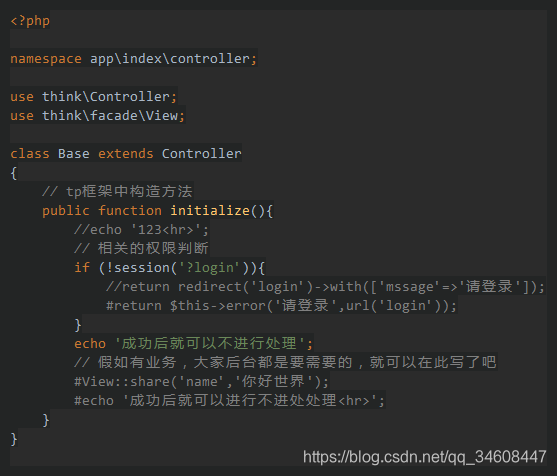Click the #return $this->error comment line
Viewport: 557px width, 476px height.
[281, 306]
